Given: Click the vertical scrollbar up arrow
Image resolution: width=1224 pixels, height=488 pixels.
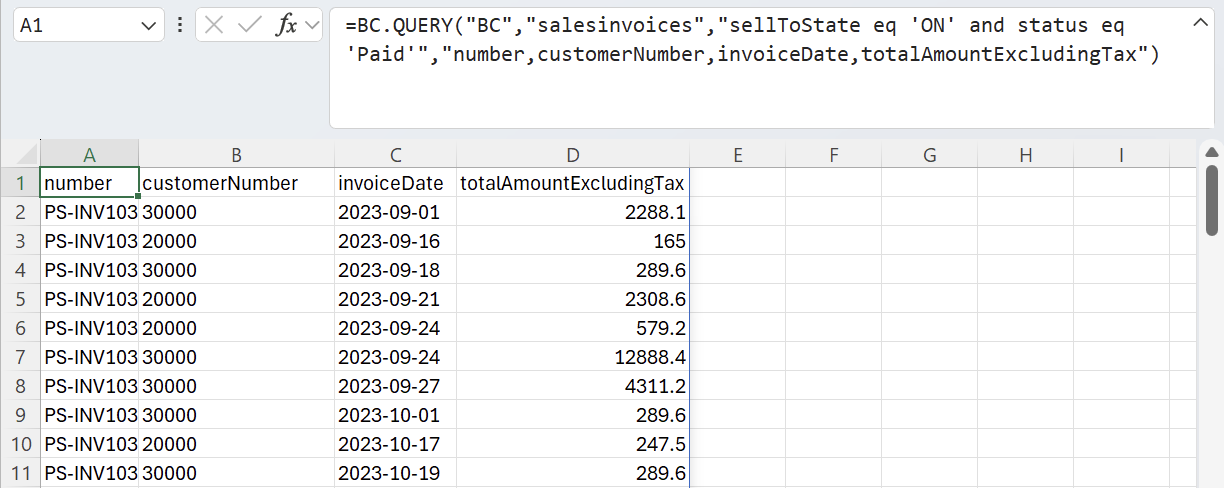Looking at the screenshot, I should [x=1211, y=153].
